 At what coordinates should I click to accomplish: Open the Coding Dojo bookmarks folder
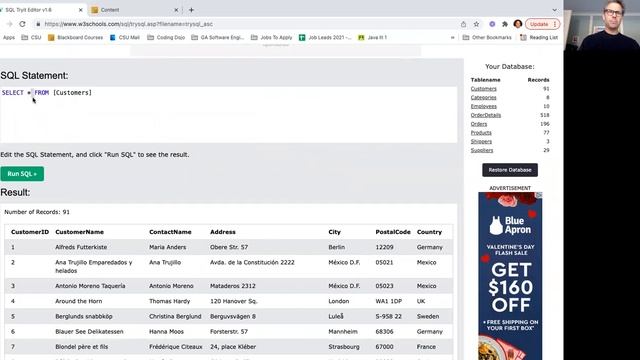[x=166, y=38]
